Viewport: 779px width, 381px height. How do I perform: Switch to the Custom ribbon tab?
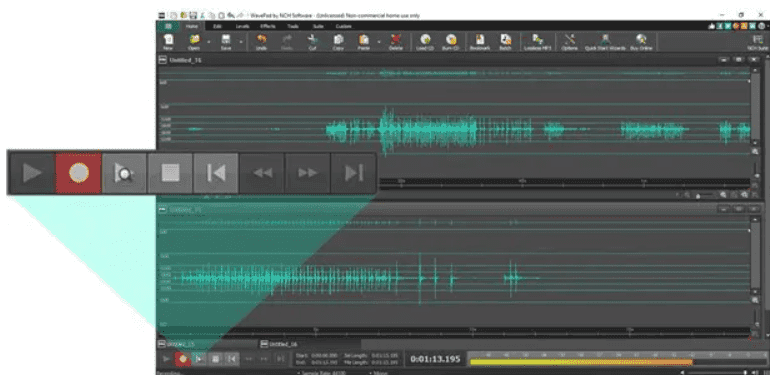(343, 26)
